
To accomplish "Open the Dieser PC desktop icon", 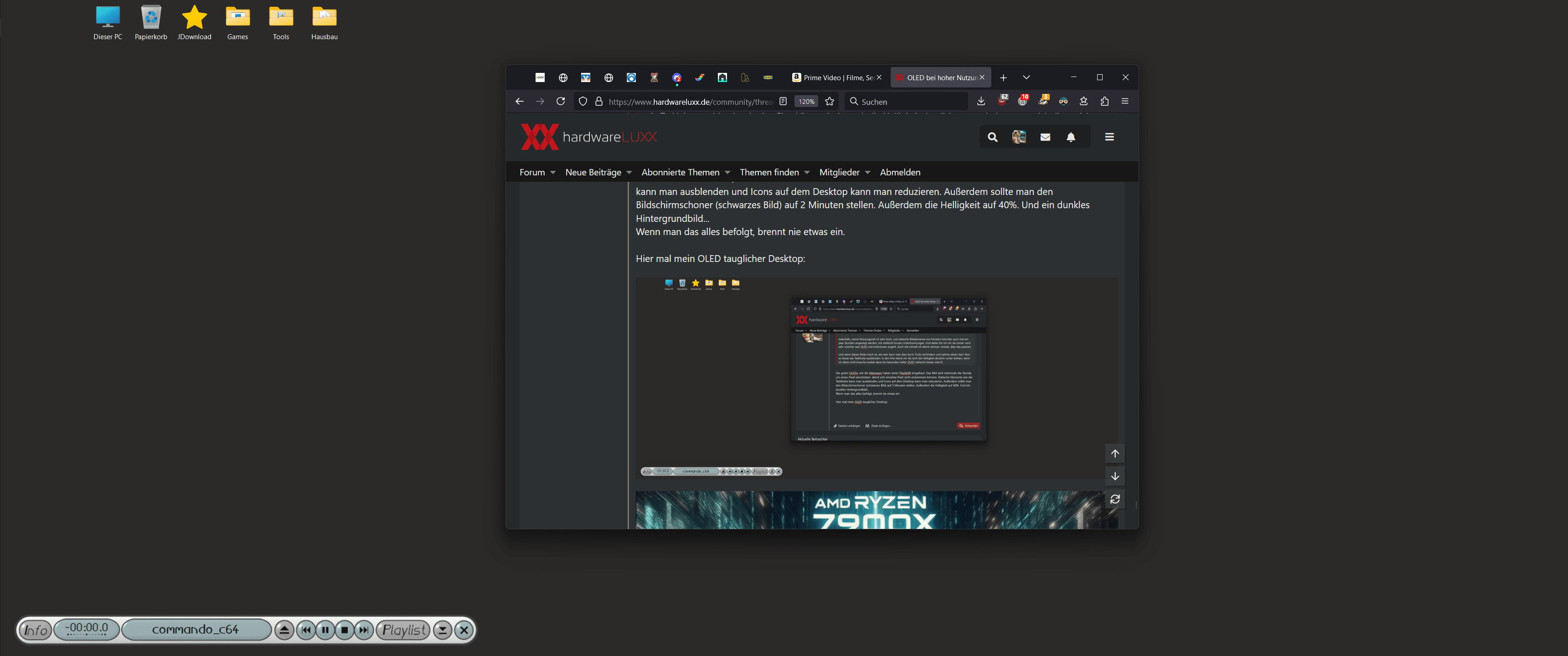I will (108, 23).
